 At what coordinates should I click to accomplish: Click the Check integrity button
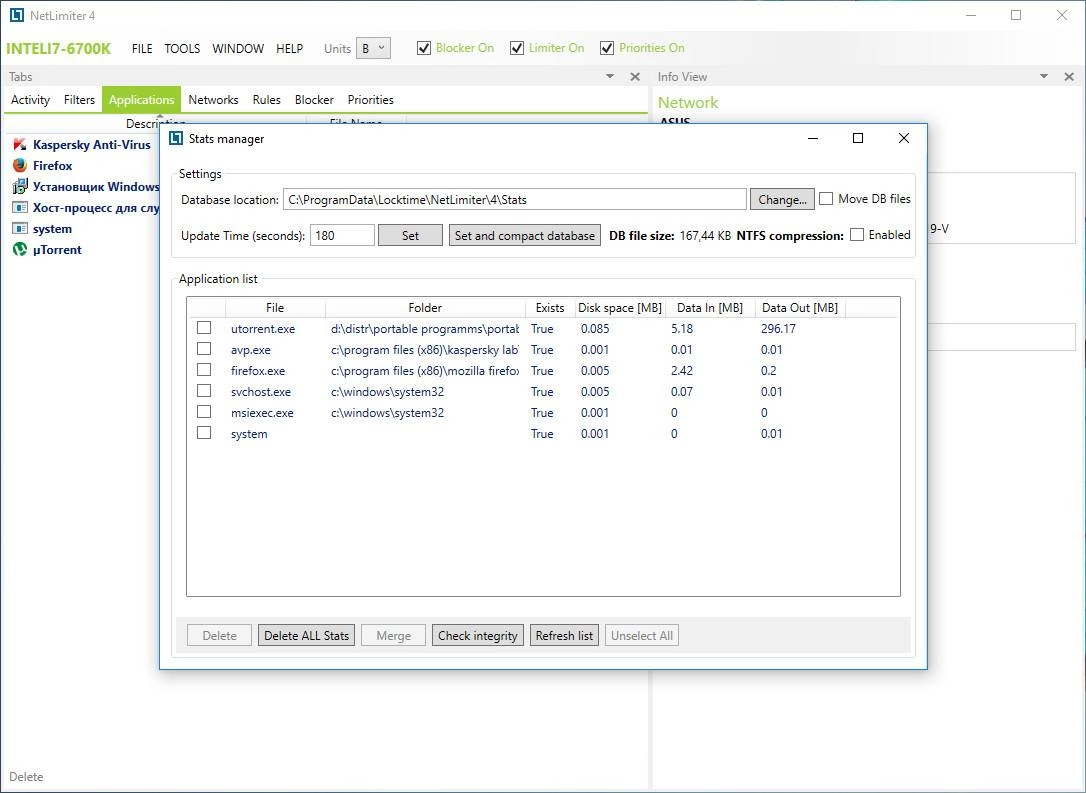[x=478, y=636]
